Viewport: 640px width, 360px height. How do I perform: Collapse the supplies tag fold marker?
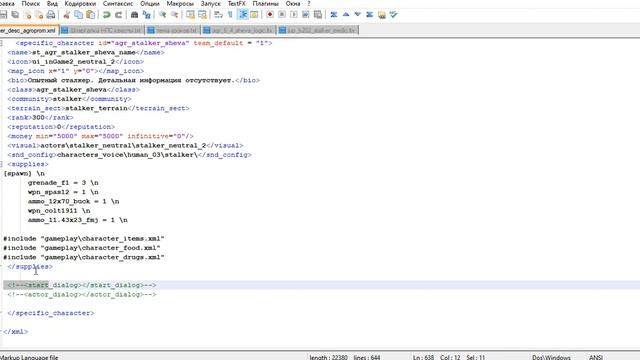coord(2,164)
